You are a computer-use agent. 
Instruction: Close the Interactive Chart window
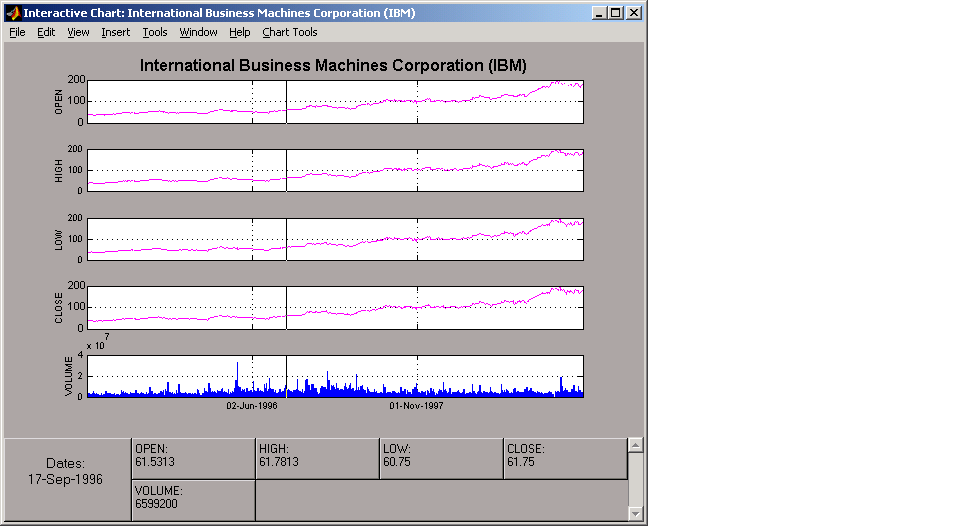tap(633, 13)
